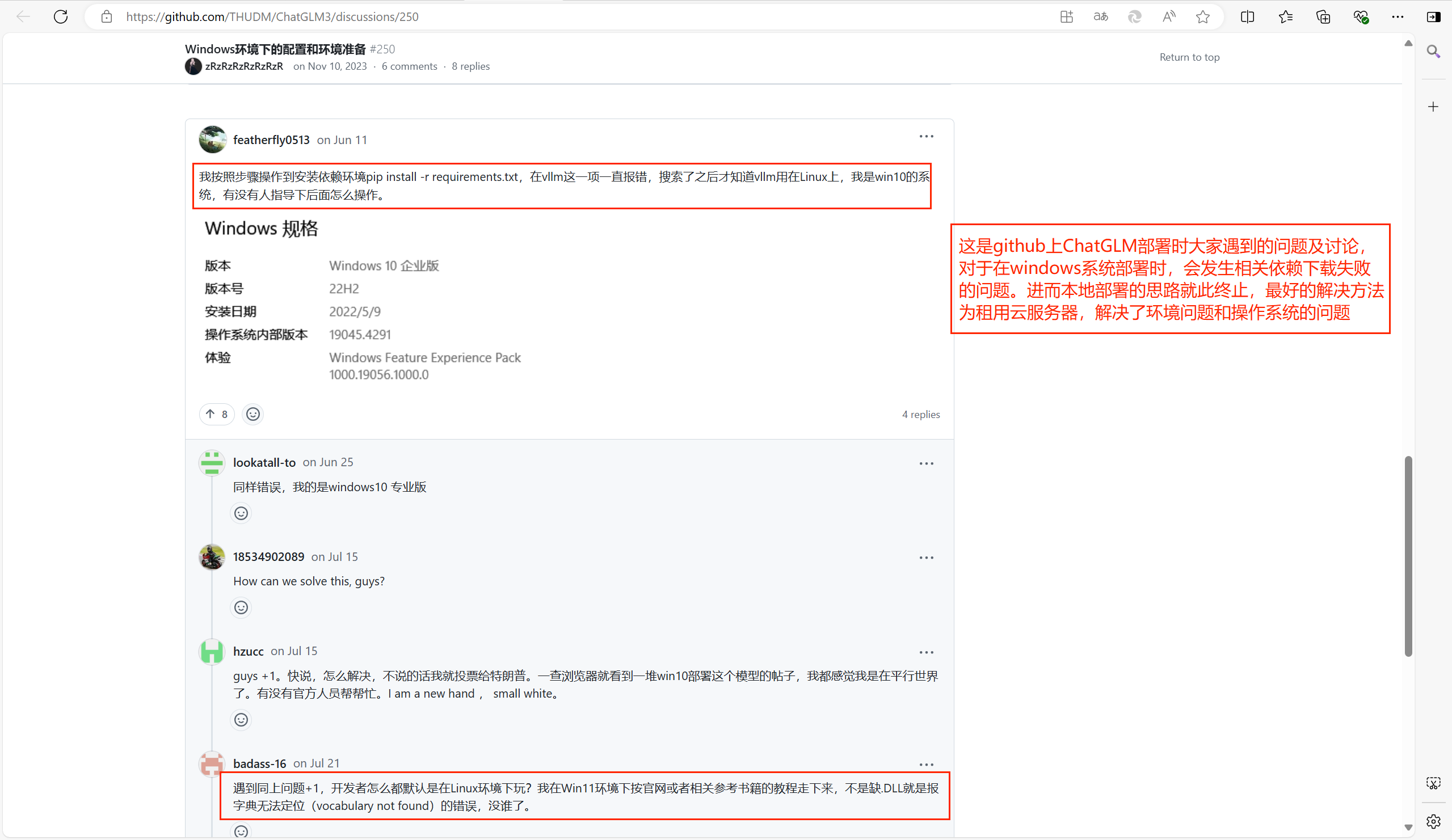Click the Edge reload-style icon beside translate
Viewport: 1452px width, 840px height.
tap(1134, 16)
